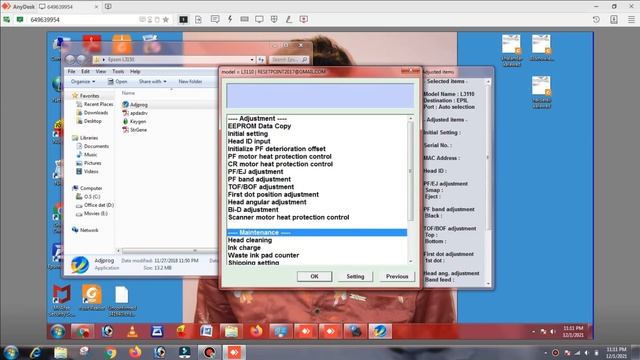The width and height of the screenshot is (640, 360).
Task: Click Adjusted items panel scroll-down arrow
Action: coord(488,283)
